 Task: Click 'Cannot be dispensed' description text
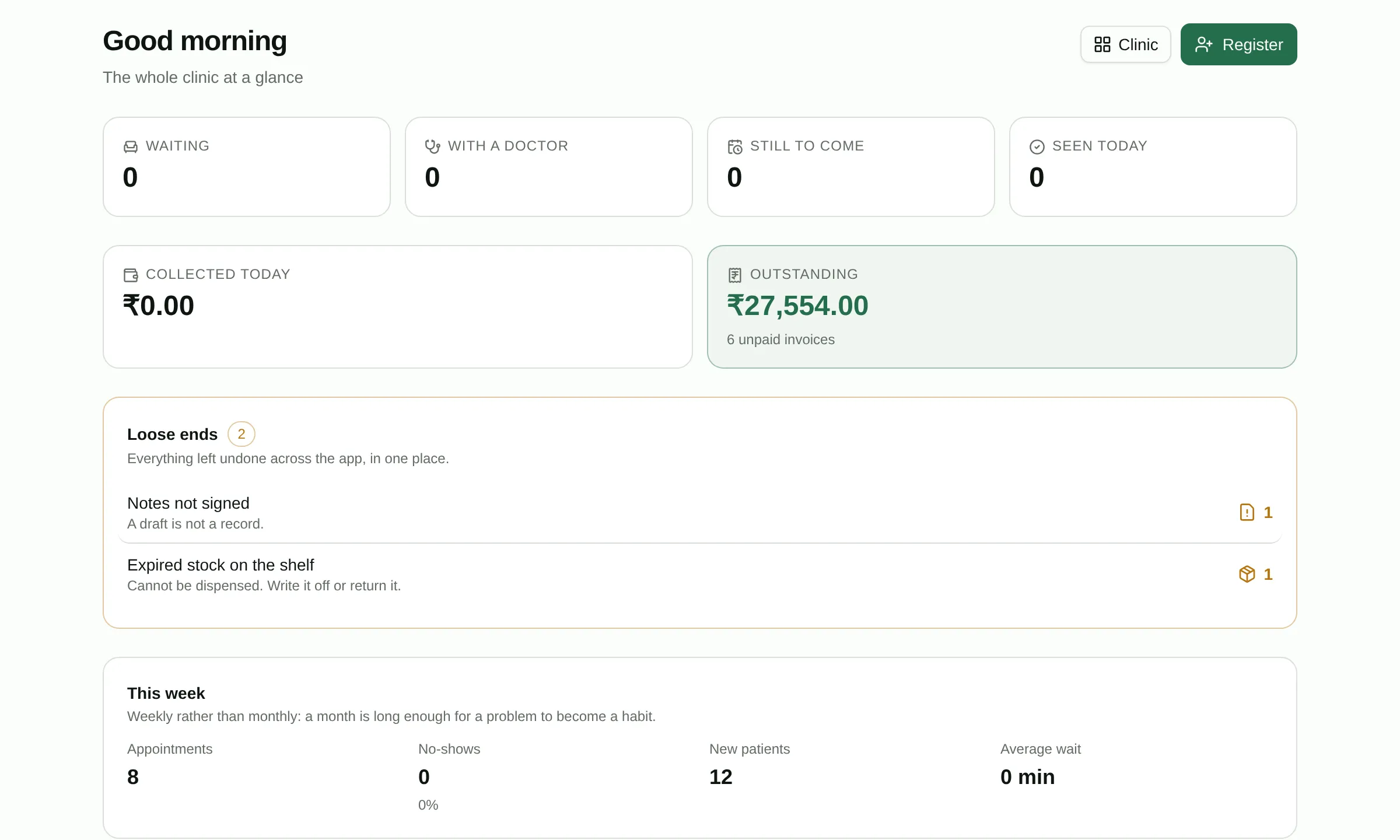click(x=264, y=586)
